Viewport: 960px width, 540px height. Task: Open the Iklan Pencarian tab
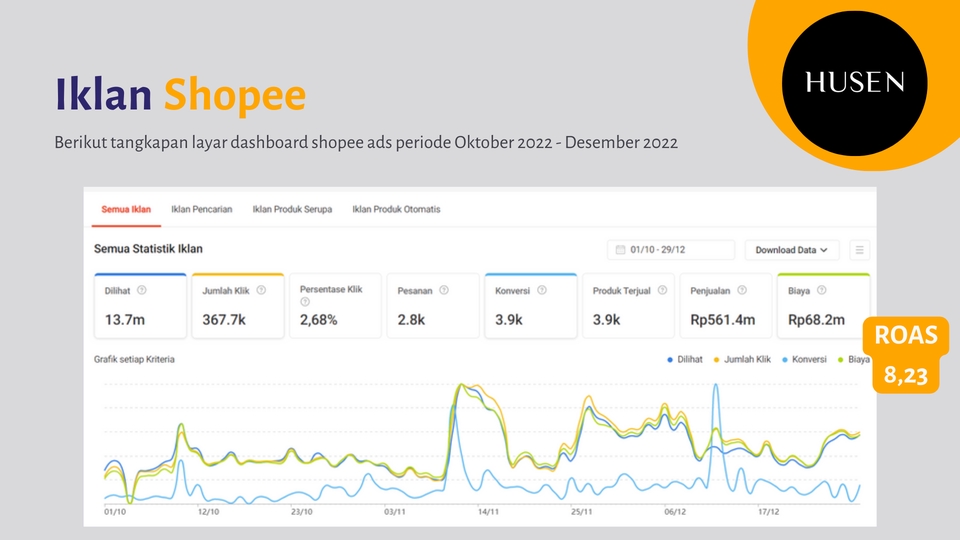point(201,209)
